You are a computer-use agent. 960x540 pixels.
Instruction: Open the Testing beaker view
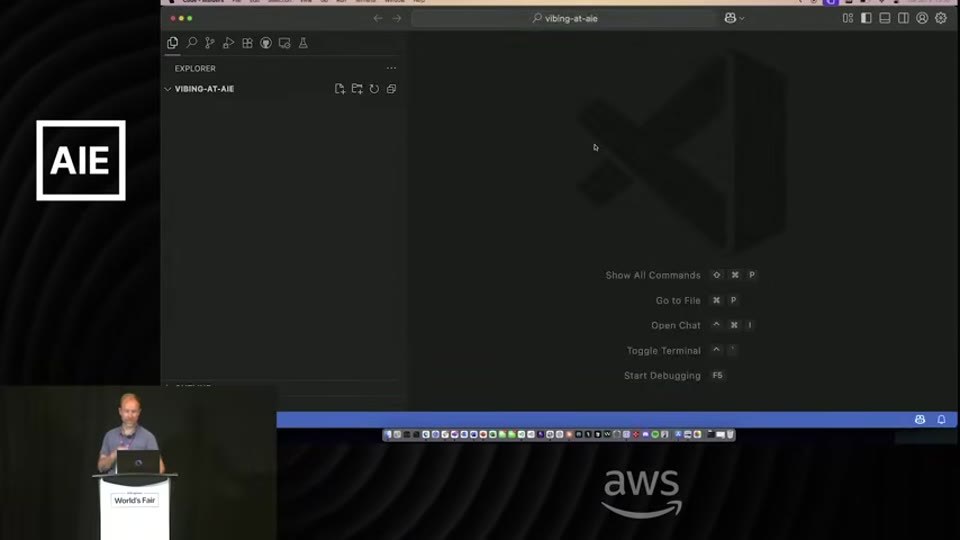303,43
